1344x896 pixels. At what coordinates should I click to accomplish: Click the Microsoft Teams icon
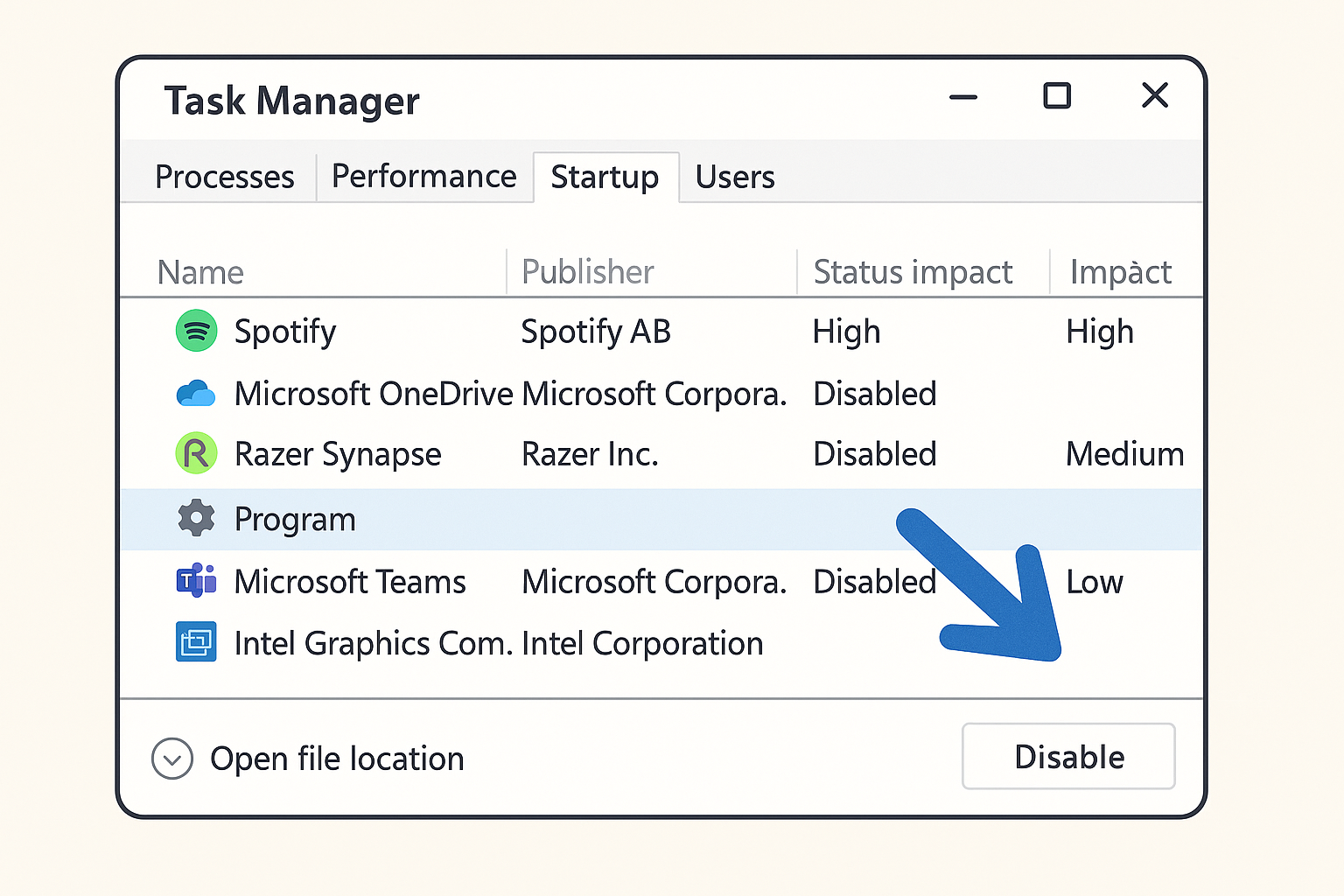click(196, 581)
